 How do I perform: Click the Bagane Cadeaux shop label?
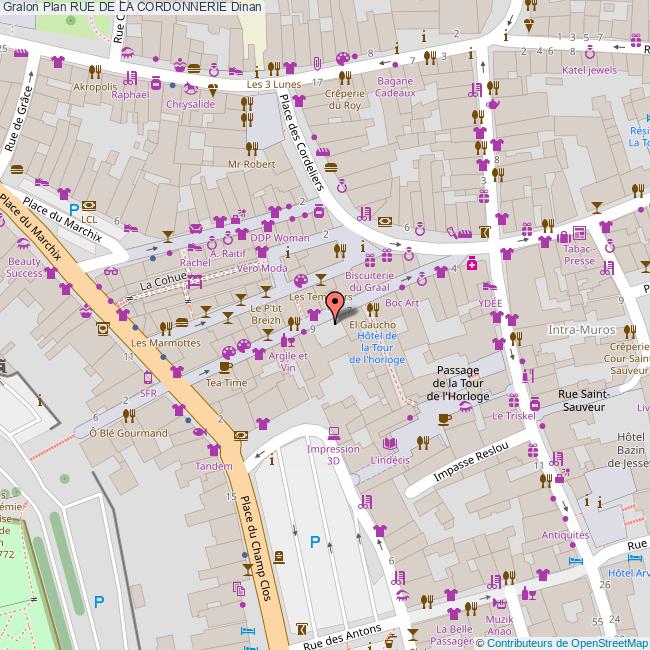(x=395, y=86)
